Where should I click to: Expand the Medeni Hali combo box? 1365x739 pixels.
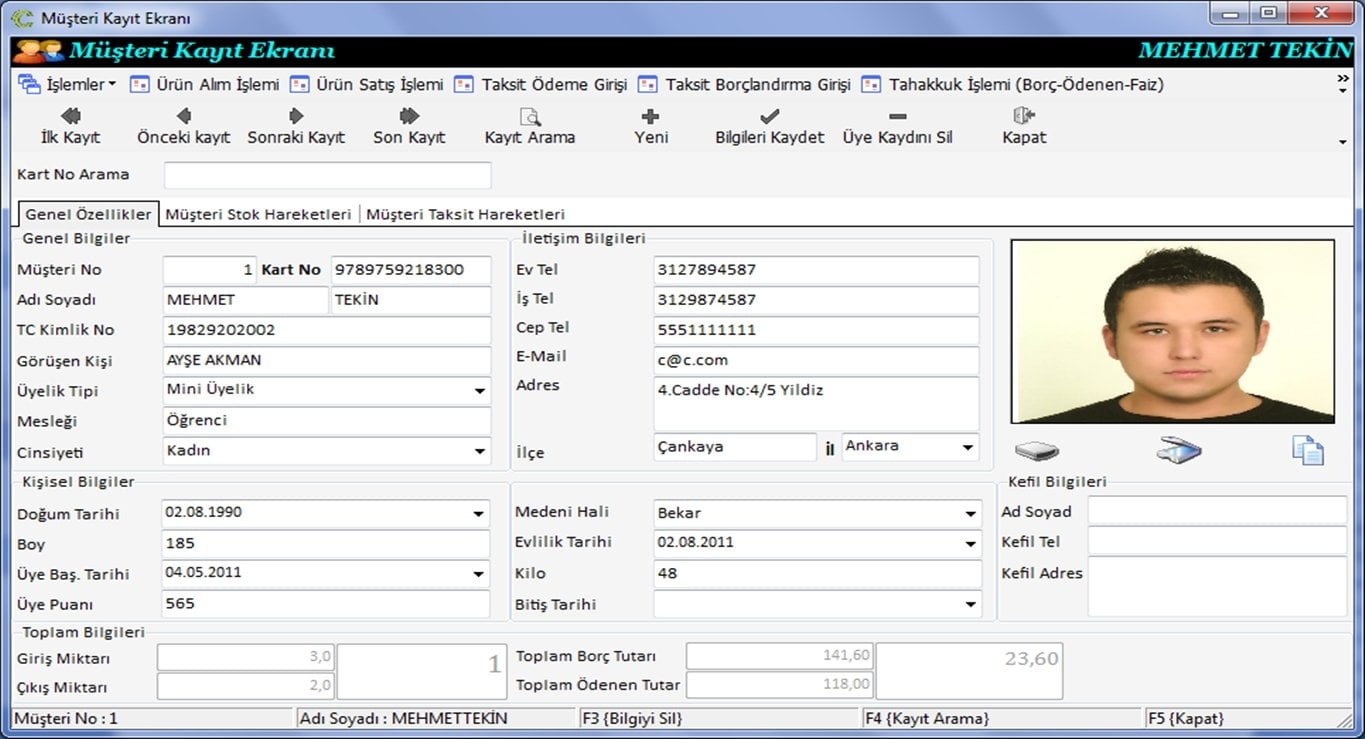point(970,514)
